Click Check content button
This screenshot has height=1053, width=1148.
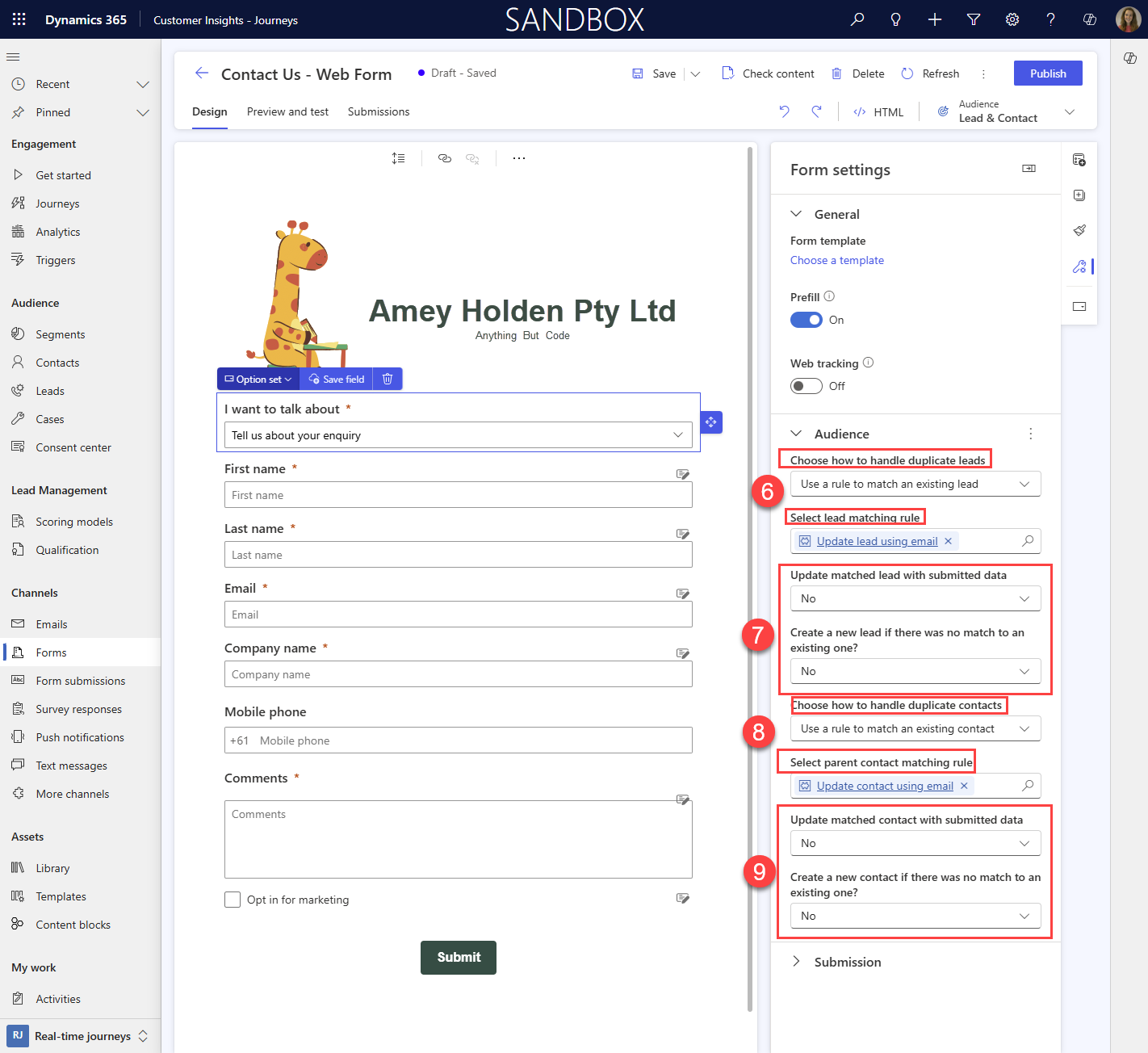click(768, 73)
